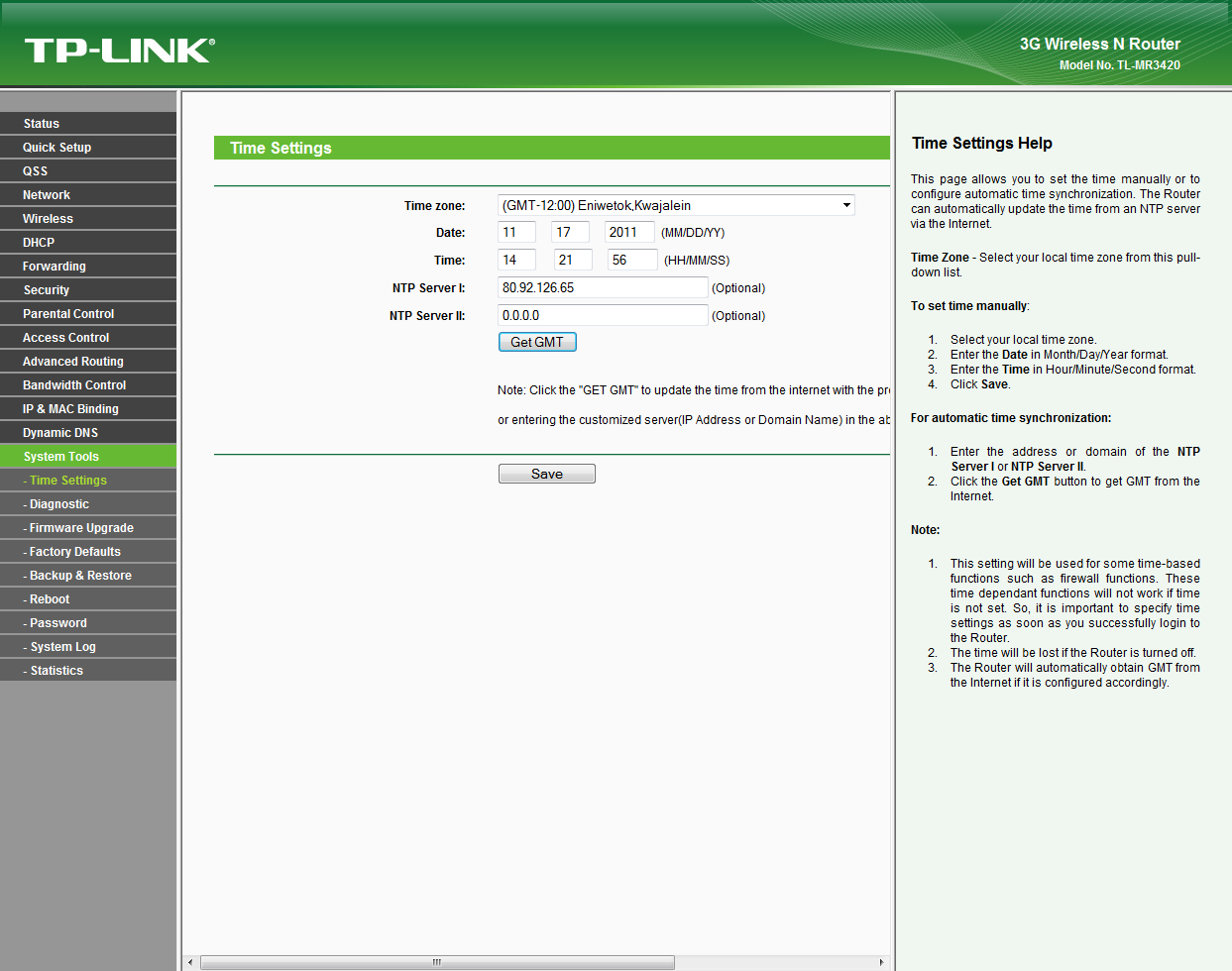Click the NTP Server I input field
This screenshot has width=1232, height=971.
click(602, 287)
